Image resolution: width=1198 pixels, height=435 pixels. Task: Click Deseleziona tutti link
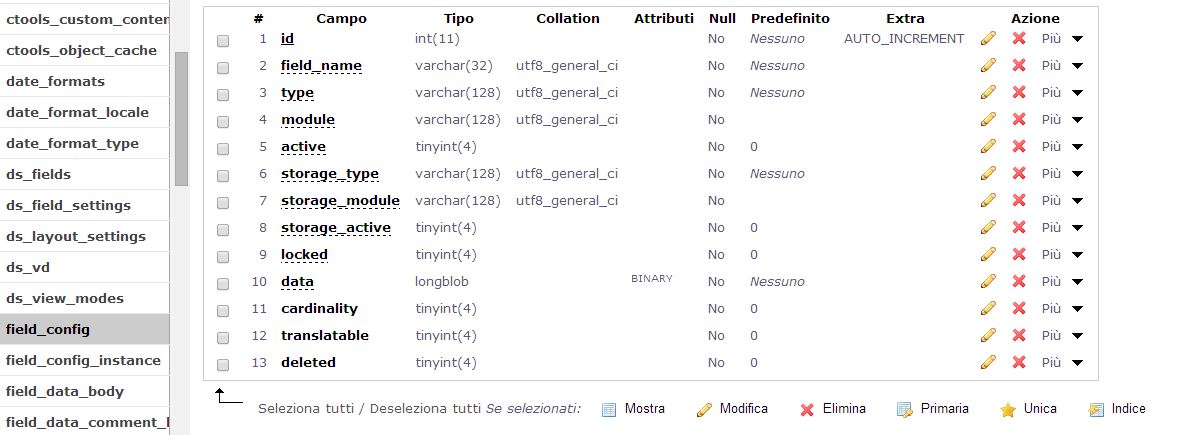[426, 408]
